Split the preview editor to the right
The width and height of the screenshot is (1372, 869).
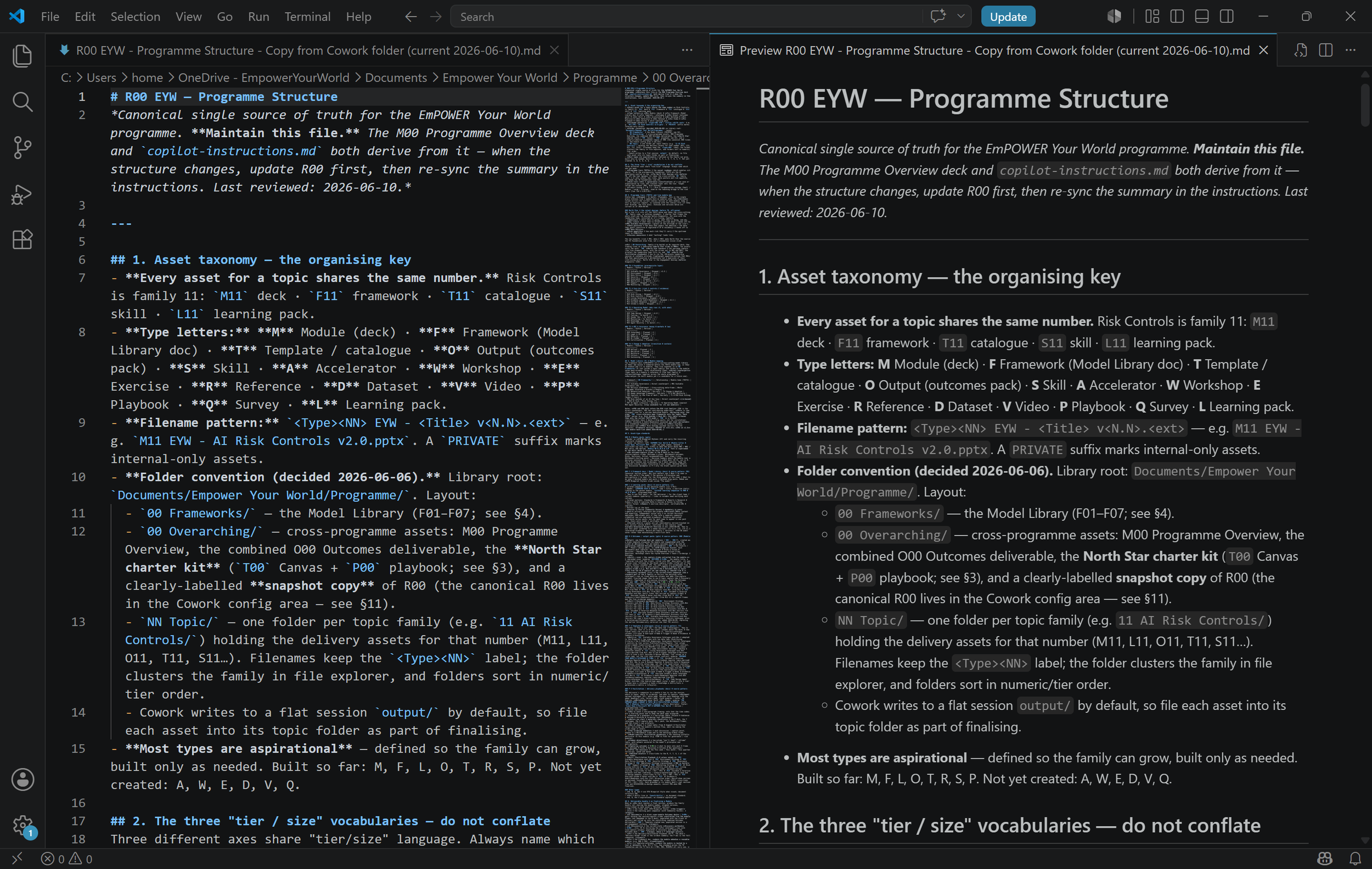coord(1325,50)
